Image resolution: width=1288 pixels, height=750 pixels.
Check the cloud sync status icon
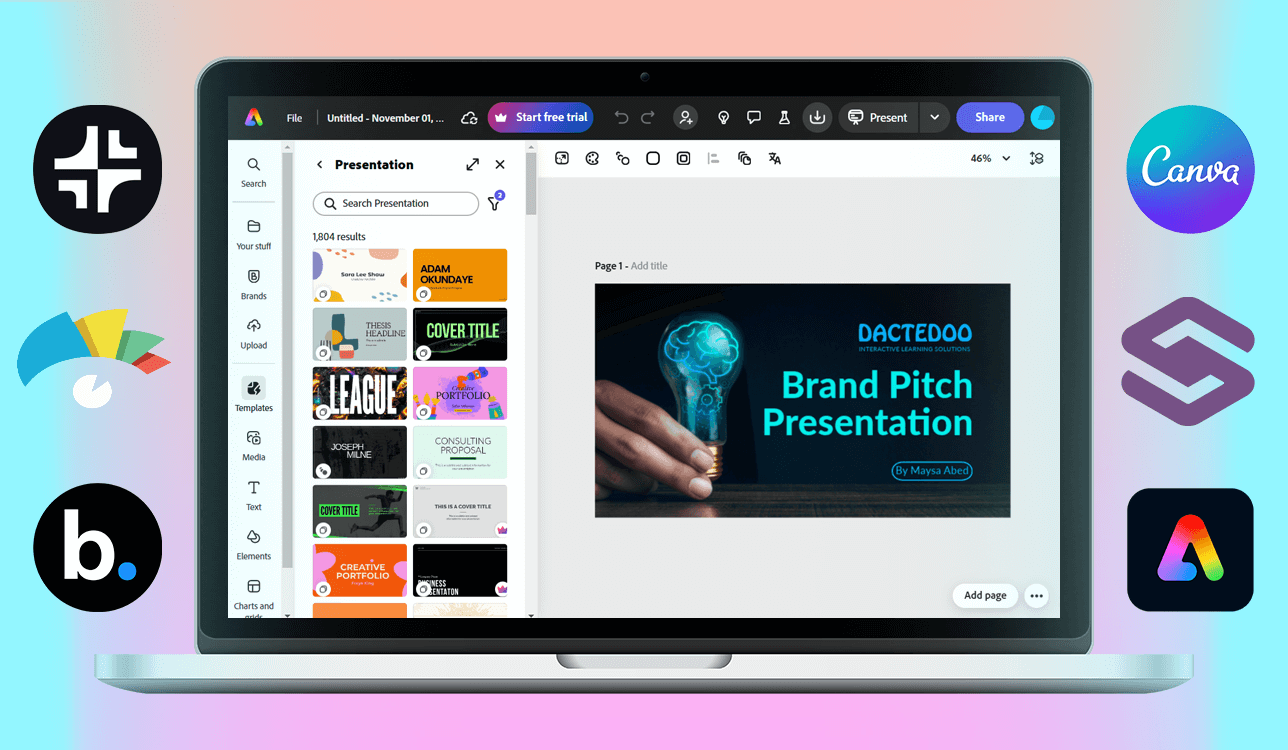coord(468,118)
